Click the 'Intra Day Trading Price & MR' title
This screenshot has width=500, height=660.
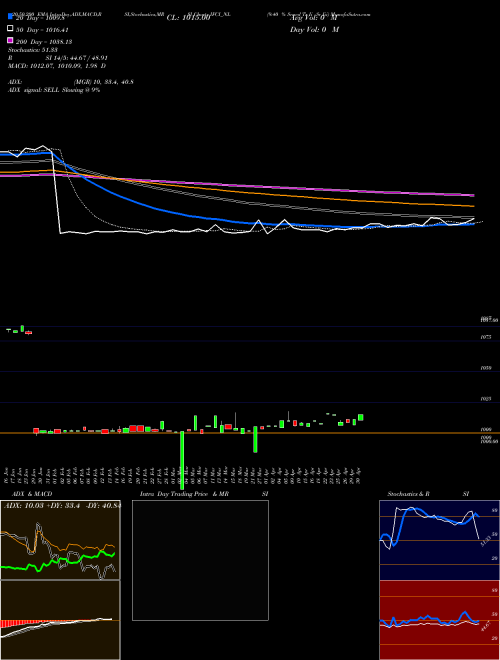pos(184,494)
